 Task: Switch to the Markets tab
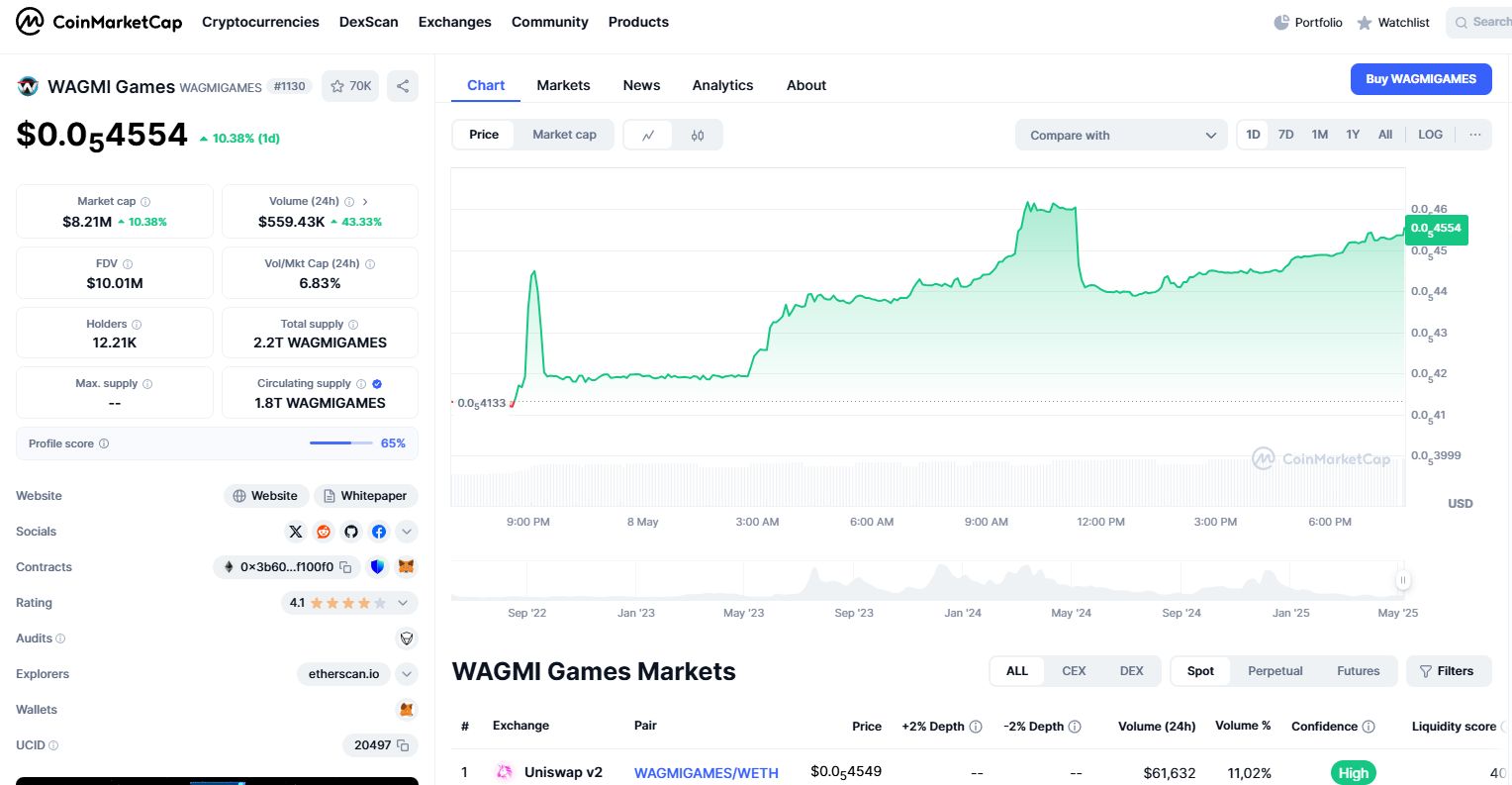click(563, 85)
